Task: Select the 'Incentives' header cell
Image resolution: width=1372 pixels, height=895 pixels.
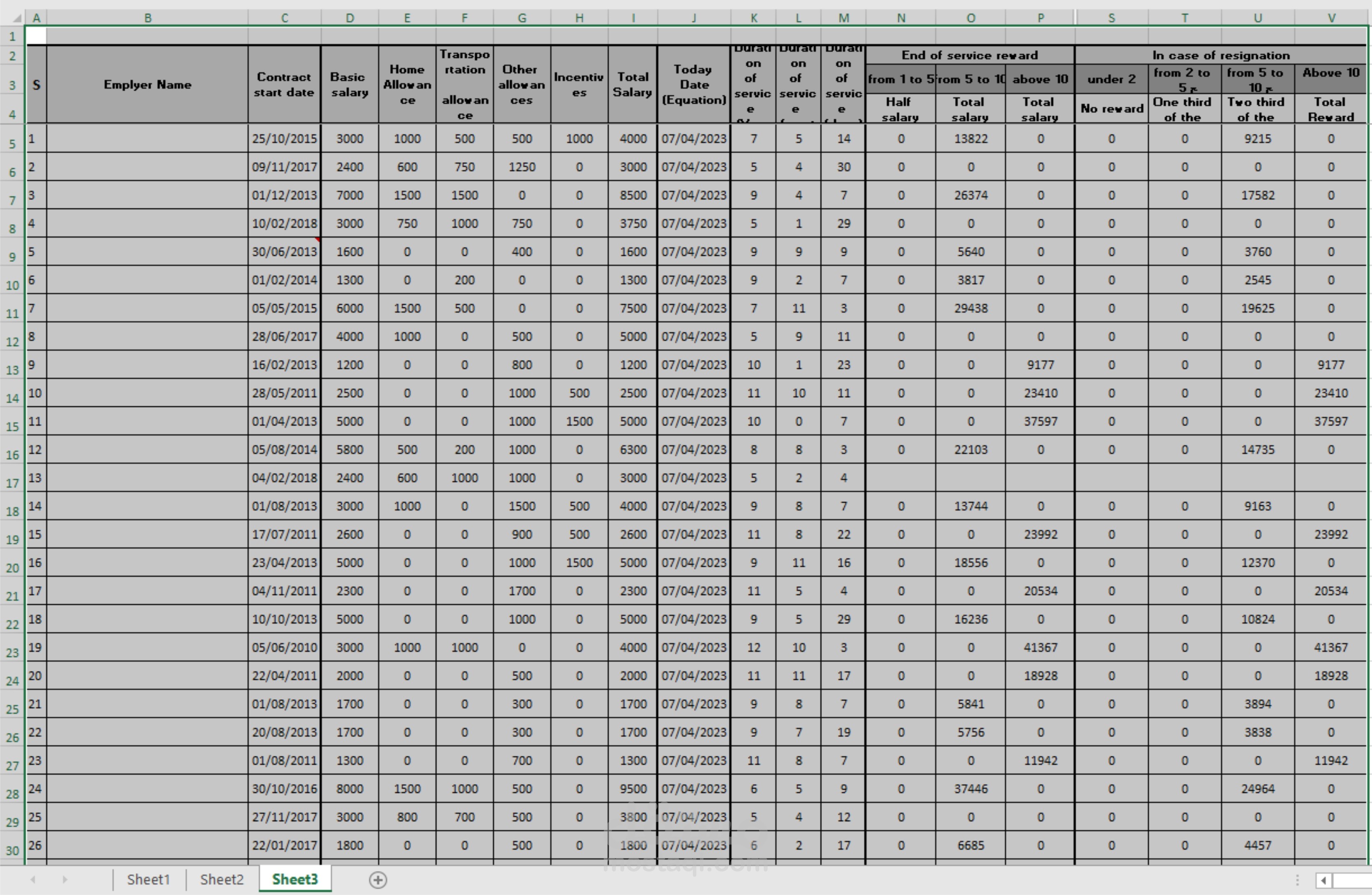Action: click(579, 84)
